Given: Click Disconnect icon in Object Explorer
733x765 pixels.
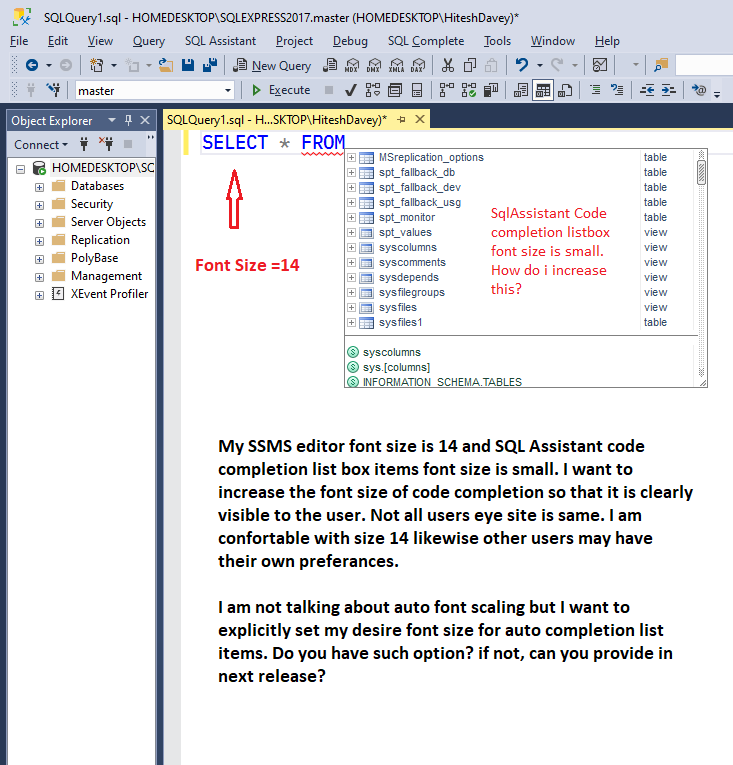Looking at the screenshot, I should click(x=106, y=144).
